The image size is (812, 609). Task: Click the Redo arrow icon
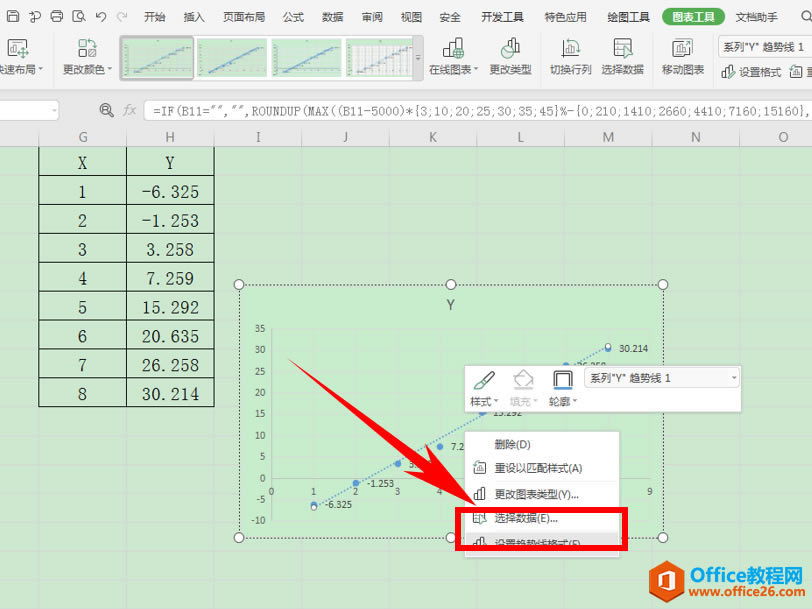click(122, 17)
